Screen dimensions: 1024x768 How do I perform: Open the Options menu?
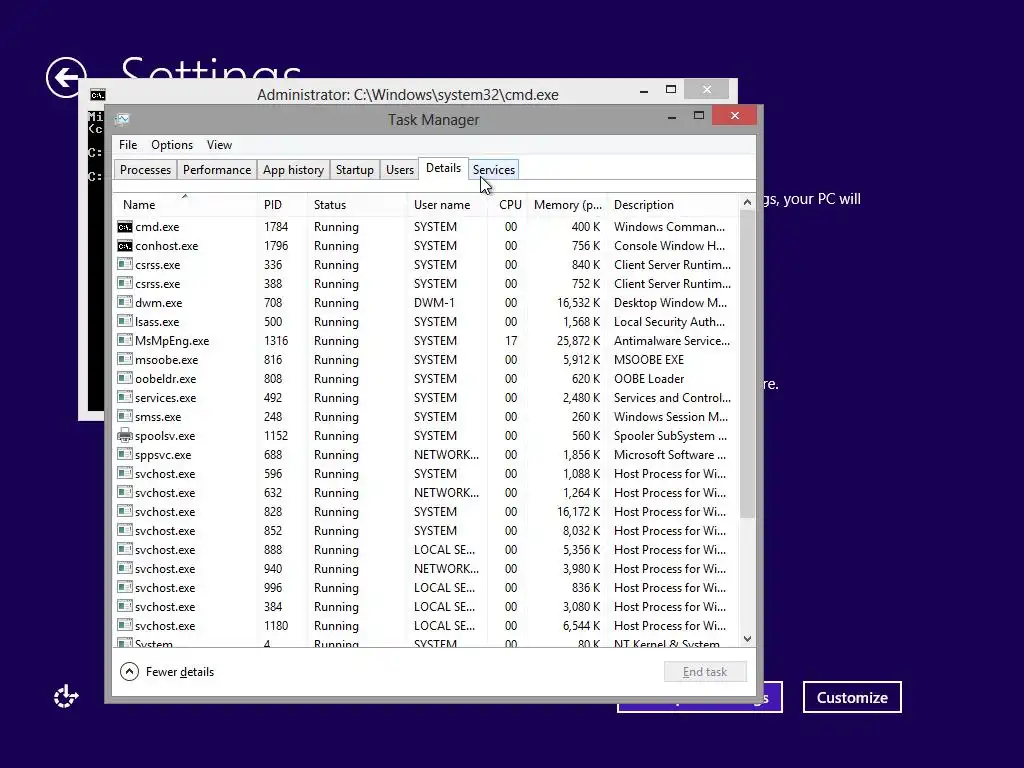tap(172, 145)
